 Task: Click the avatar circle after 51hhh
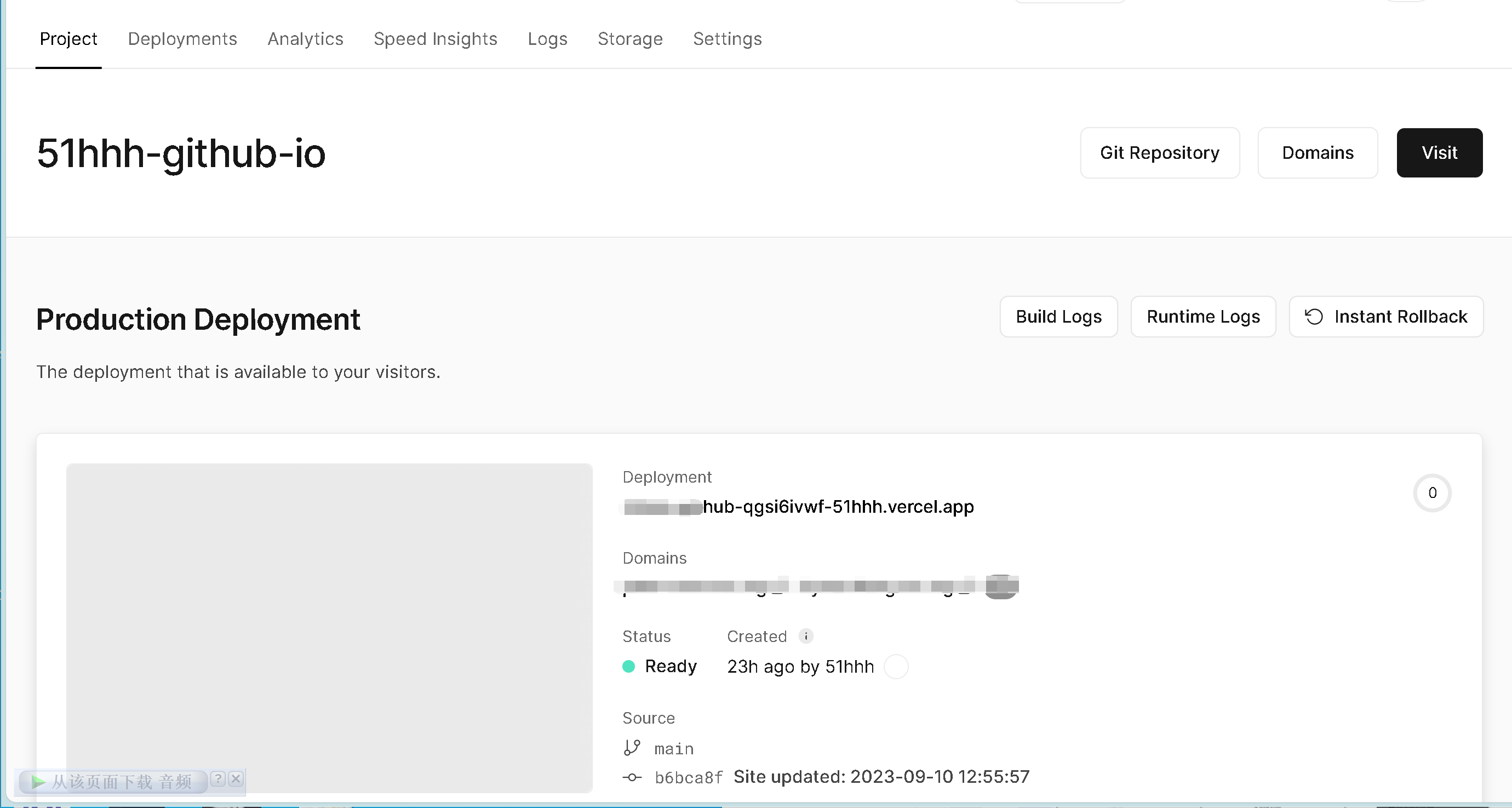(896, 667)
